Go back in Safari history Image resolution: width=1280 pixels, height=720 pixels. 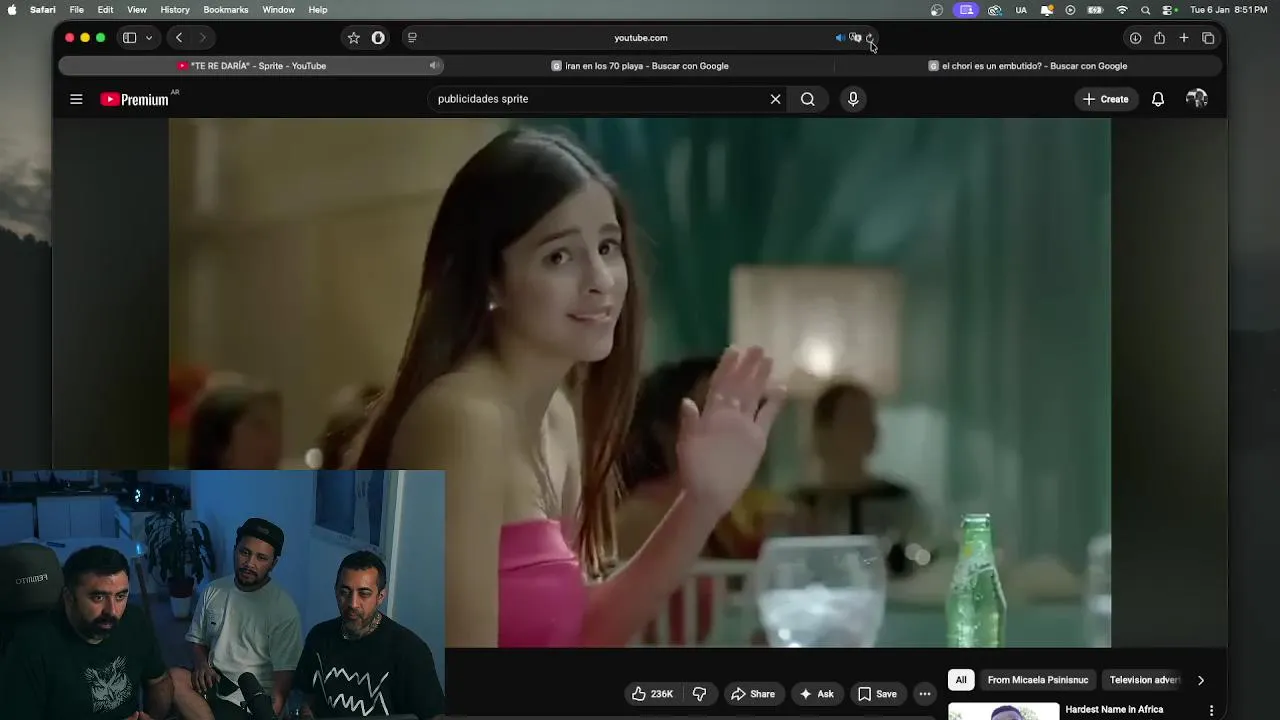tap(179, 38)
